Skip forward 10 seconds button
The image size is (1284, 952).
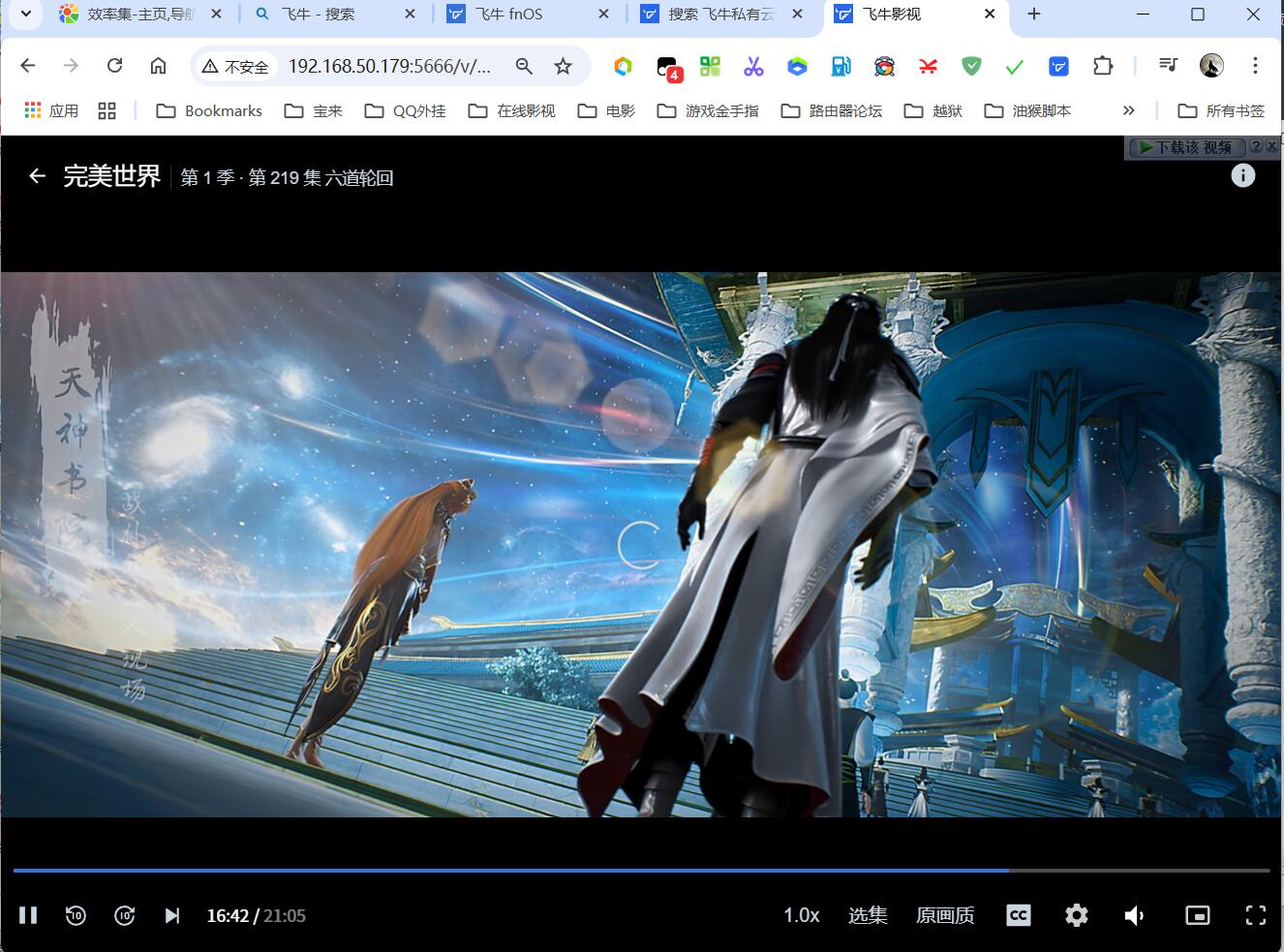coord(124,915)
